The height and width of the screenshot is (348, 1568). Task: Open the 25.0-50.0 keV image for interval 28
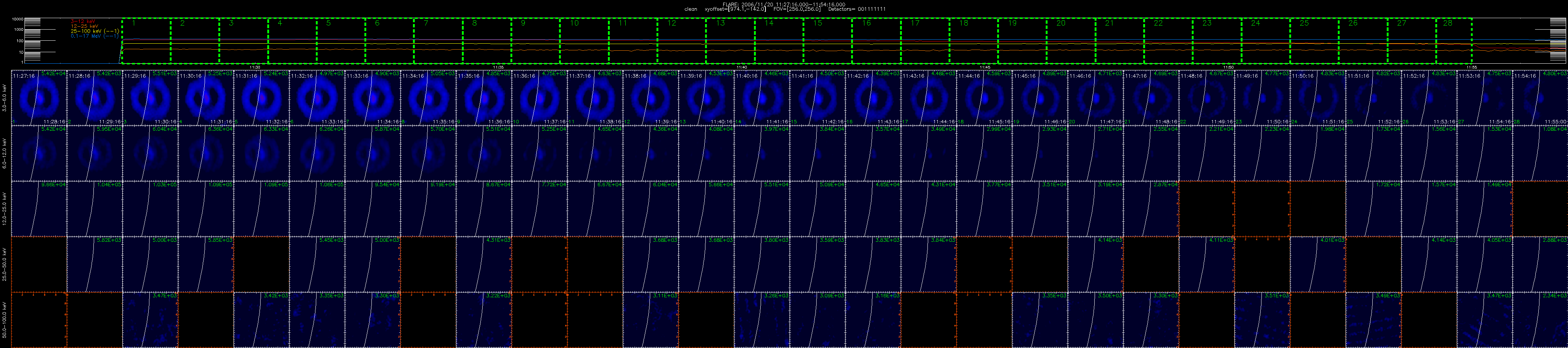point(1541,264)
